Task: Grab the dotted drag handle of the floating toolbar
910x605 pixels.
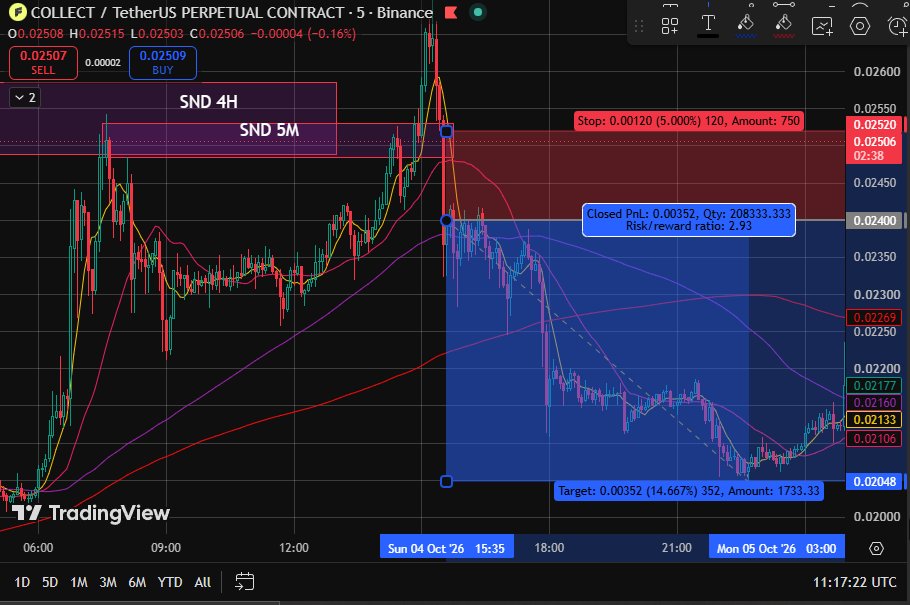Action: [x=639, y=26]
